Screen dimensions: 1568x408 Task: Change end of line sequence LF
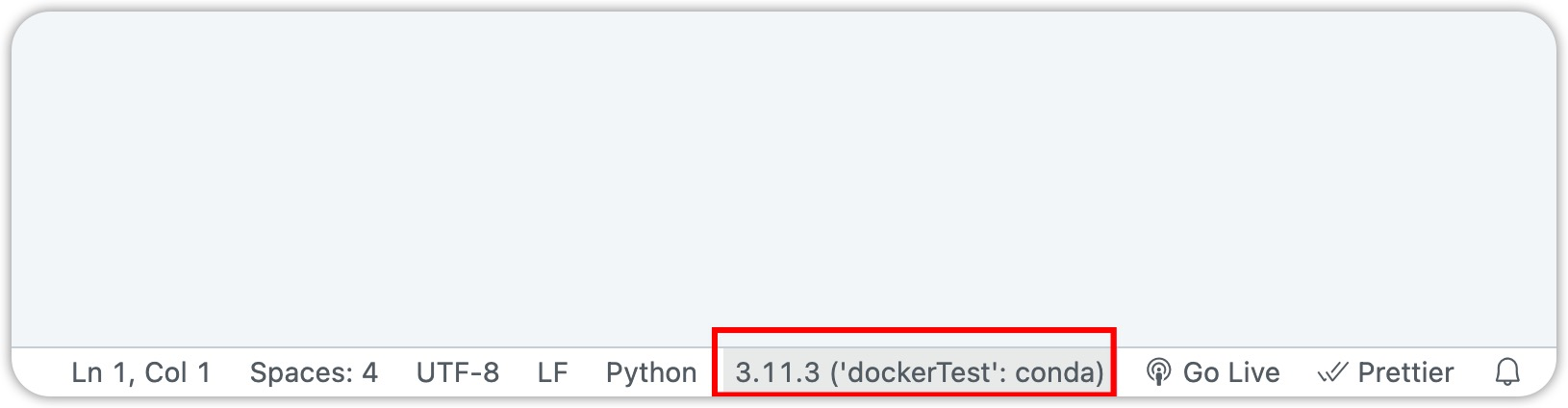point(552,372)
